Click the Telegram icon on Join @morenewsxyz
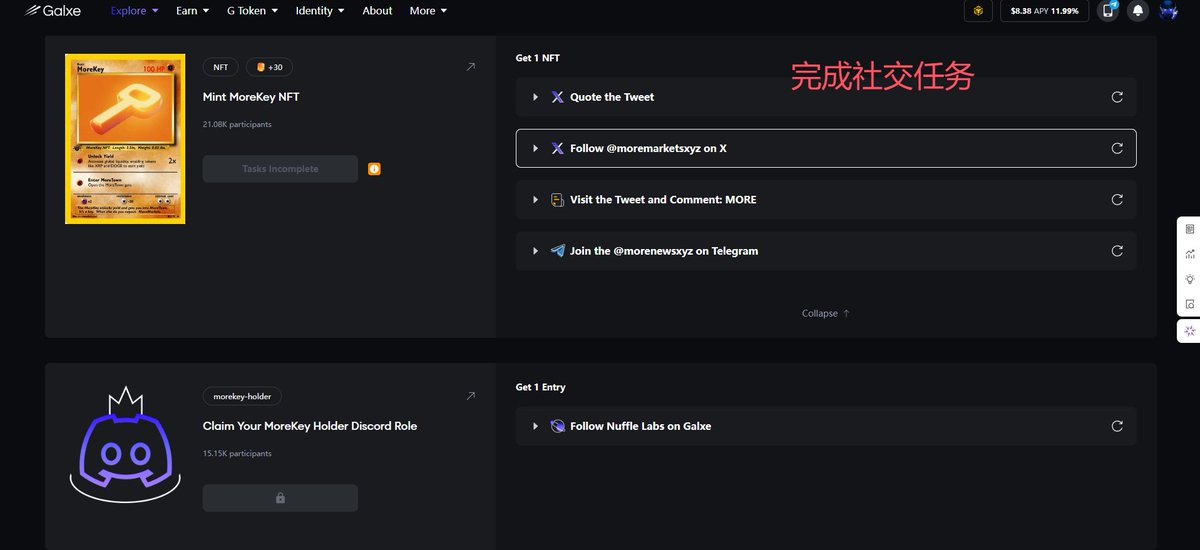This screenshot has width=1200, height=550. click(x=558, y=251)
